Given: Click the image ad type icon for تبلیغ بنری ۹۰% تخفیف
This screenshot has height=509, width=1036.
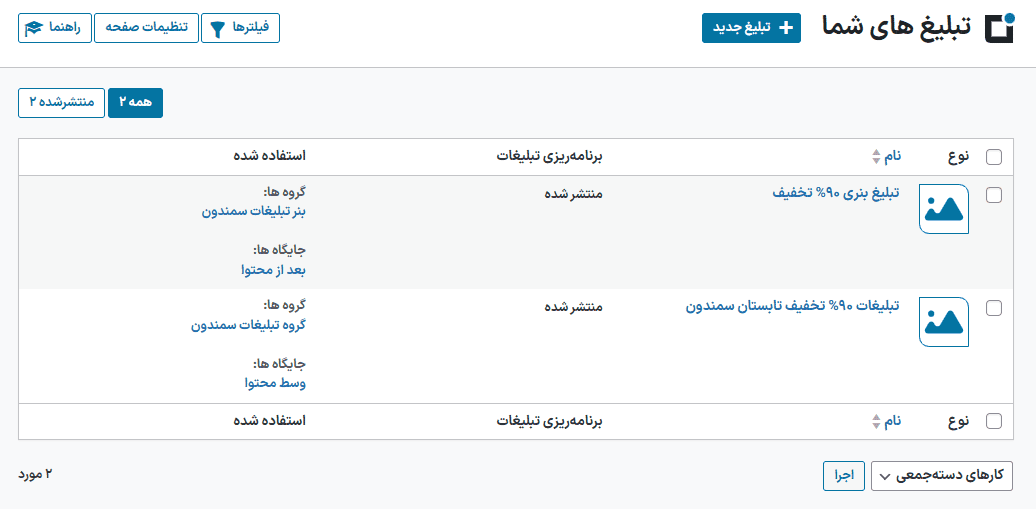Looking at the screenshot, I should [x=944, y=209].
